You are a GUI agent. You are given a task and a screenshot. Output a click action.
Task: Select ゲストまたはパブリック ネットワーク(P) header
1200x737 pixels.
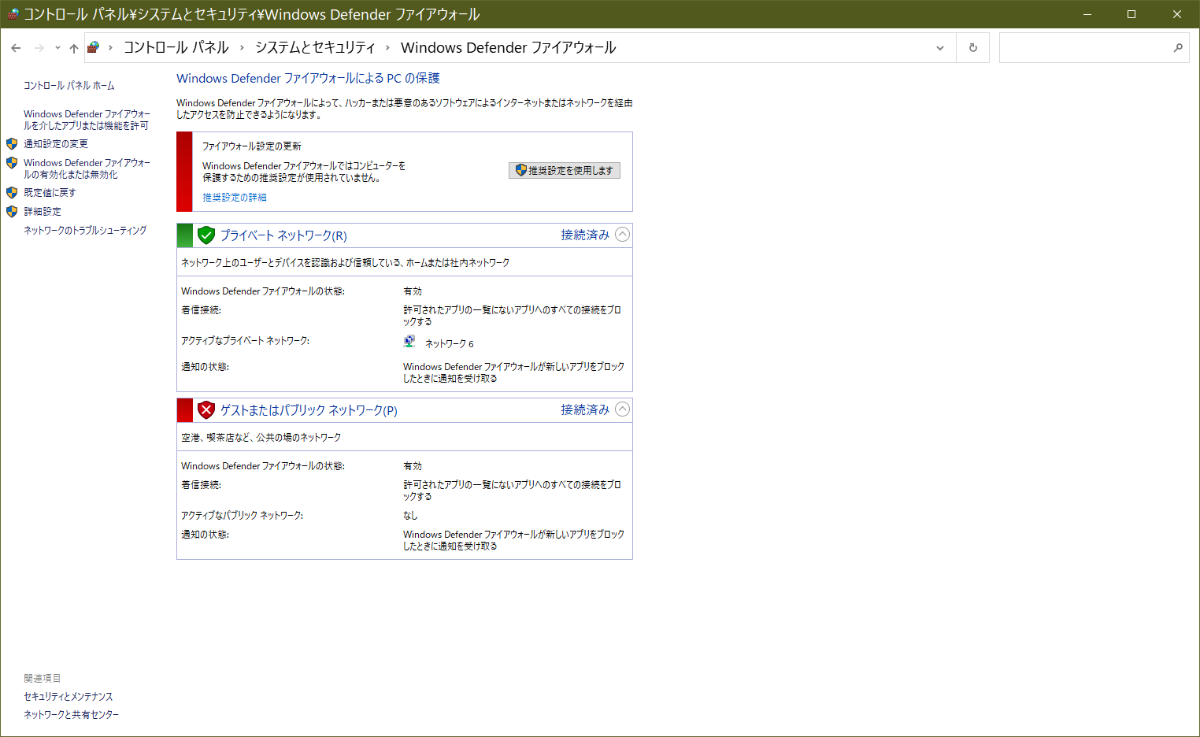coord(309,410)
